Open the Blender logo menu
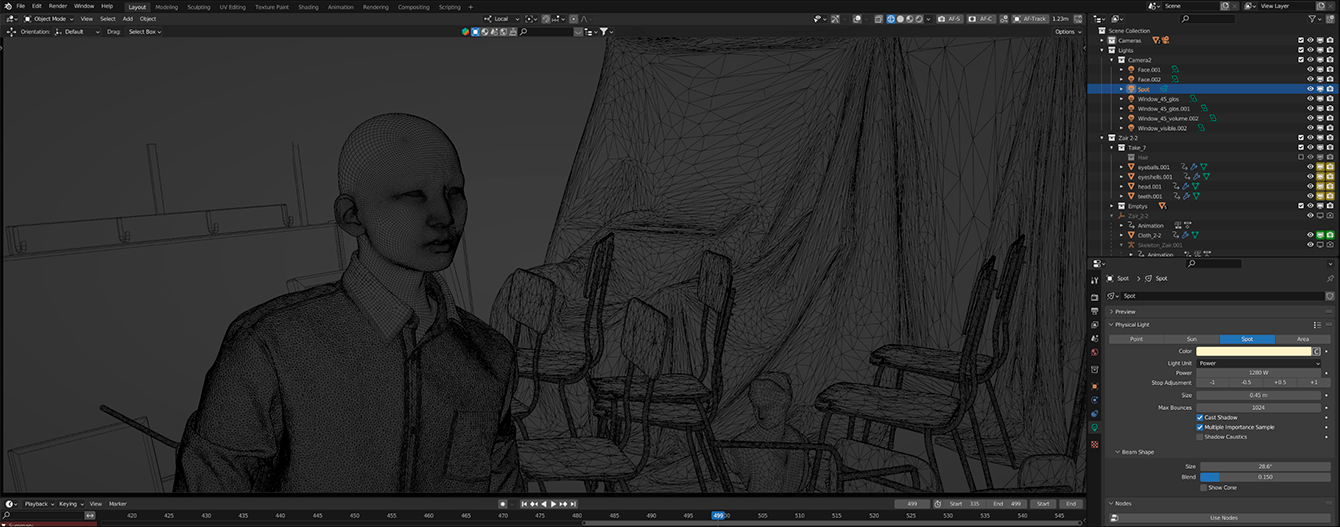The height and width of the screenshot is (527, 1340). tap(6, 6)
